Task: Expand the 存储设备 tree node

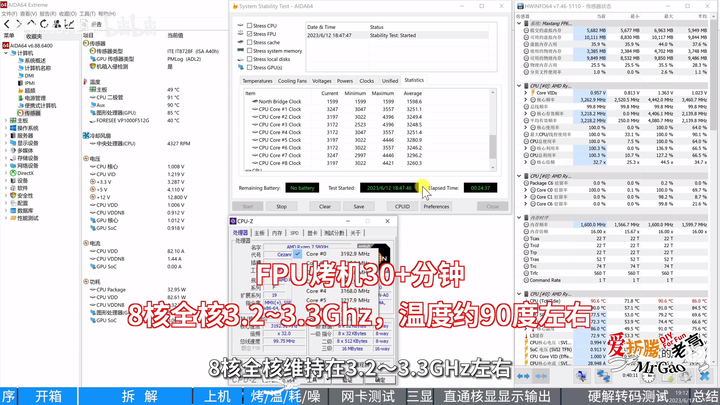Action: (6, 158)
